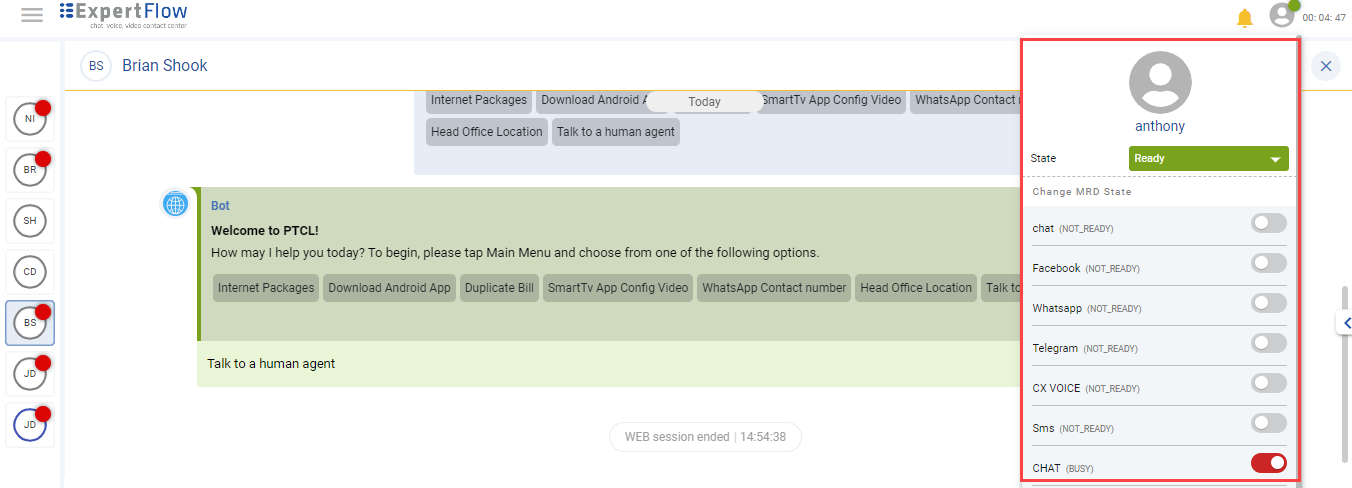Viewport: 1352px width, 488px height.
Task: Click the Duplicate Bill button
Action: point(499,288)
